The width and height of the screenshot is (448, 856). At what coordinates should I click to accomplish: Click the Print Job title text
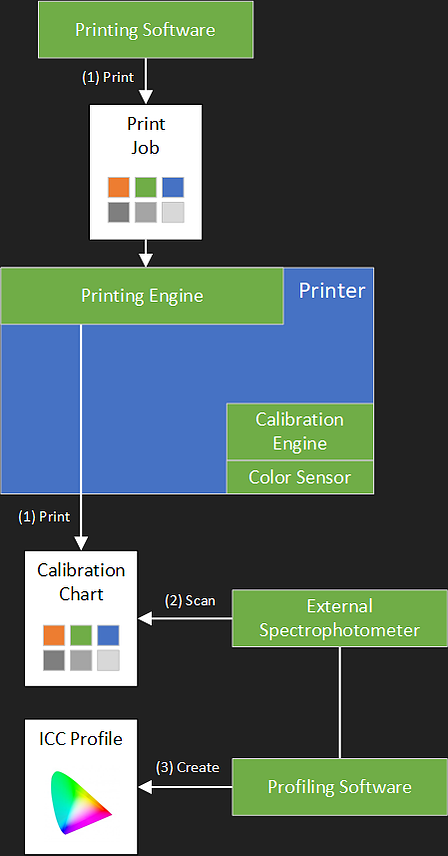click(146, 135)
